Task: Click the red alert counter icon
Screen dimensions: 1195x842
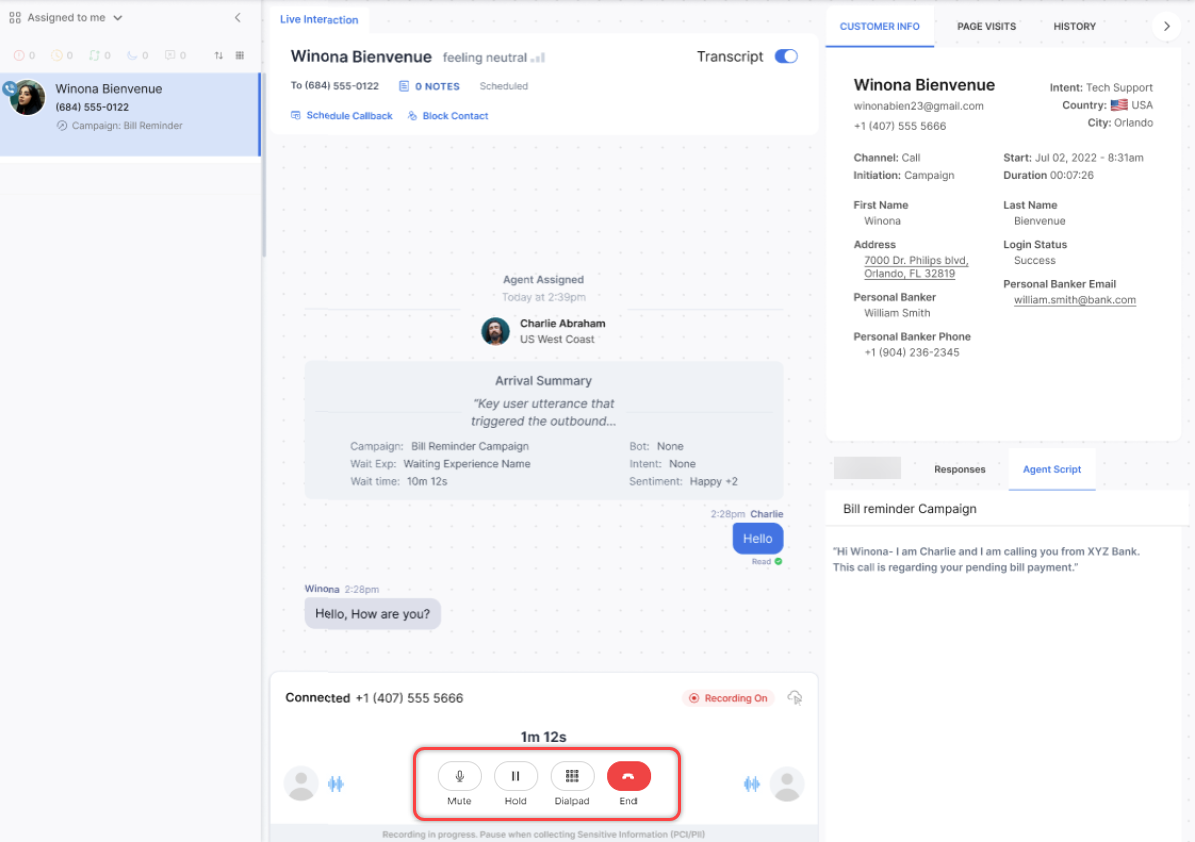Action: 19,56
